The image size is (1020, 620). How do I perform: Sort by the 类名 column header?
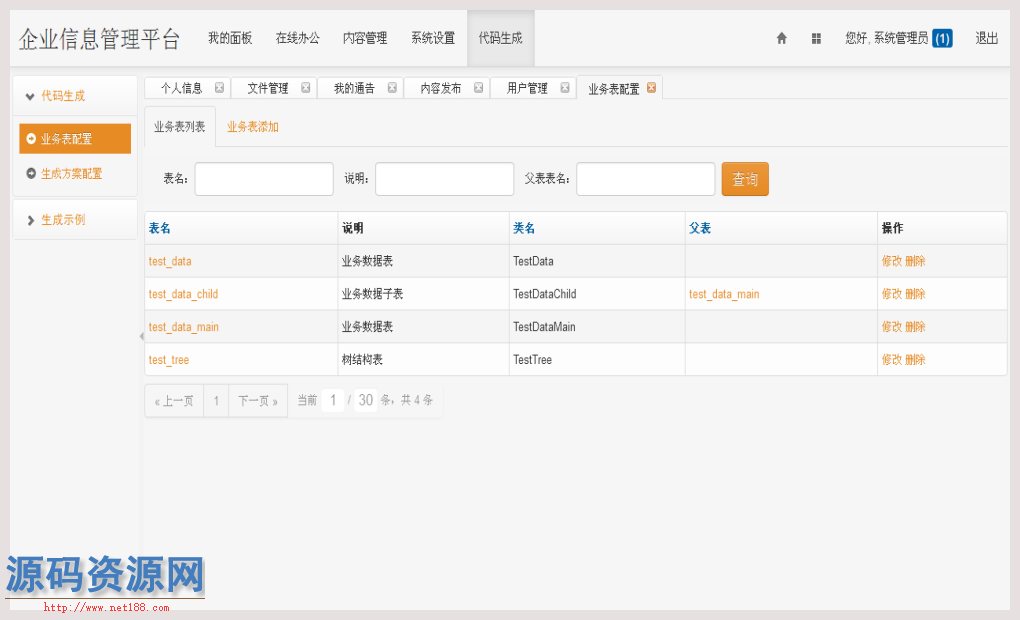coord(524,228)
